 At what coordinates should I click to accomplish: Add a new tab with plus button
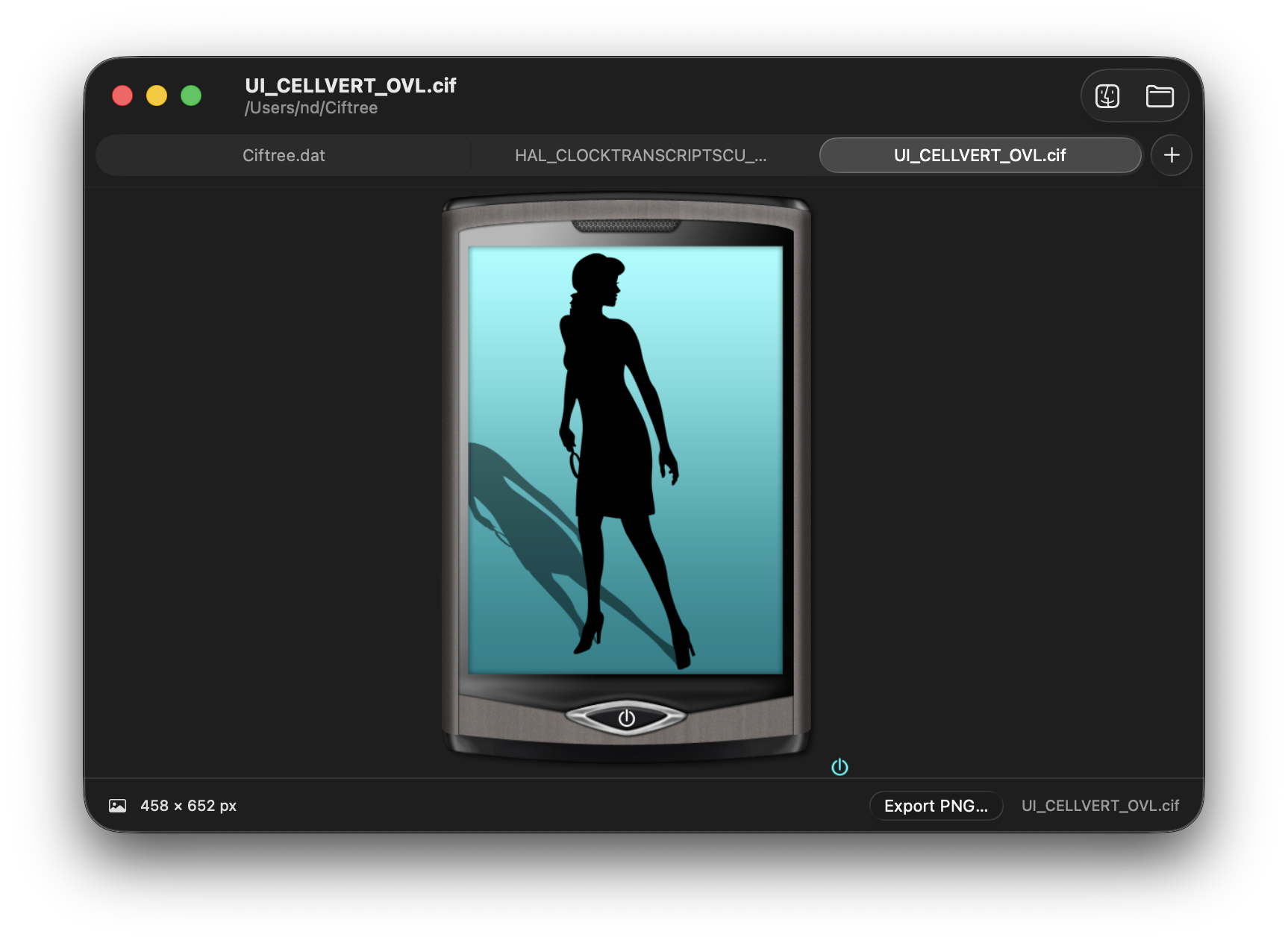(x=1172, y=155)
